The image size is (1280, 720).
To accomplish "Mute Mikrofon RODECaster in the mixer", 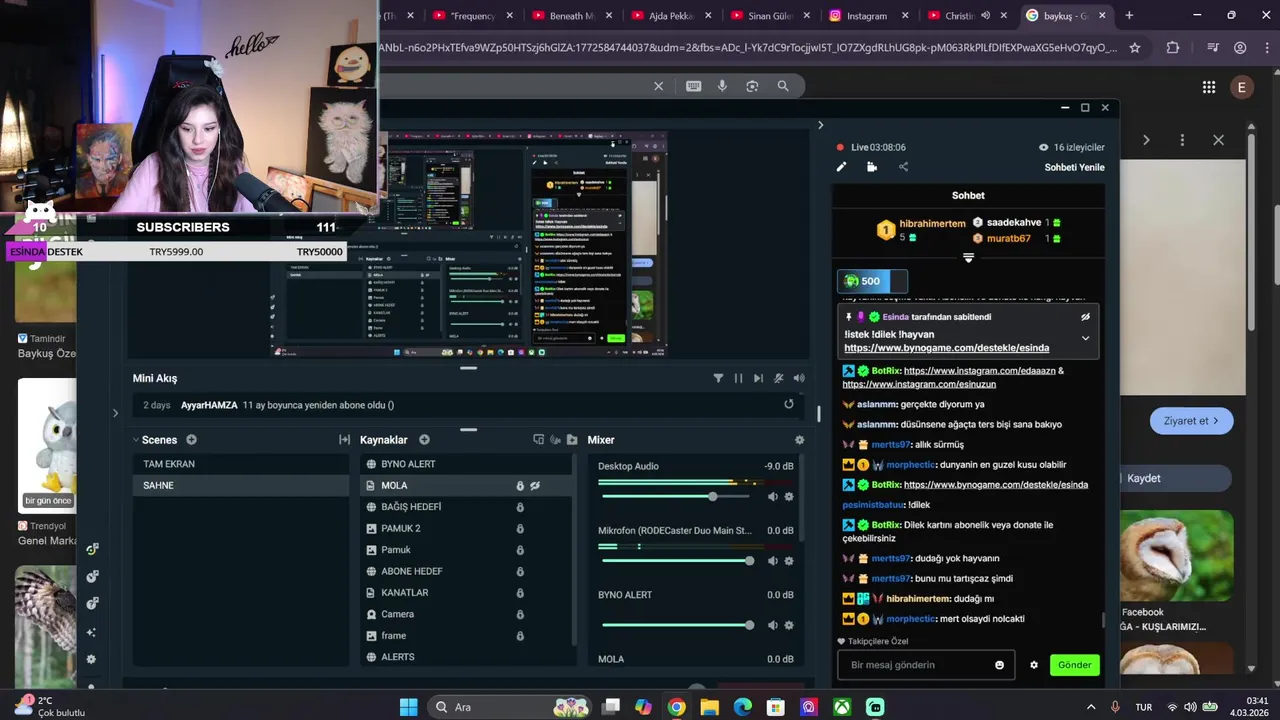I will (x=773, y=561).
